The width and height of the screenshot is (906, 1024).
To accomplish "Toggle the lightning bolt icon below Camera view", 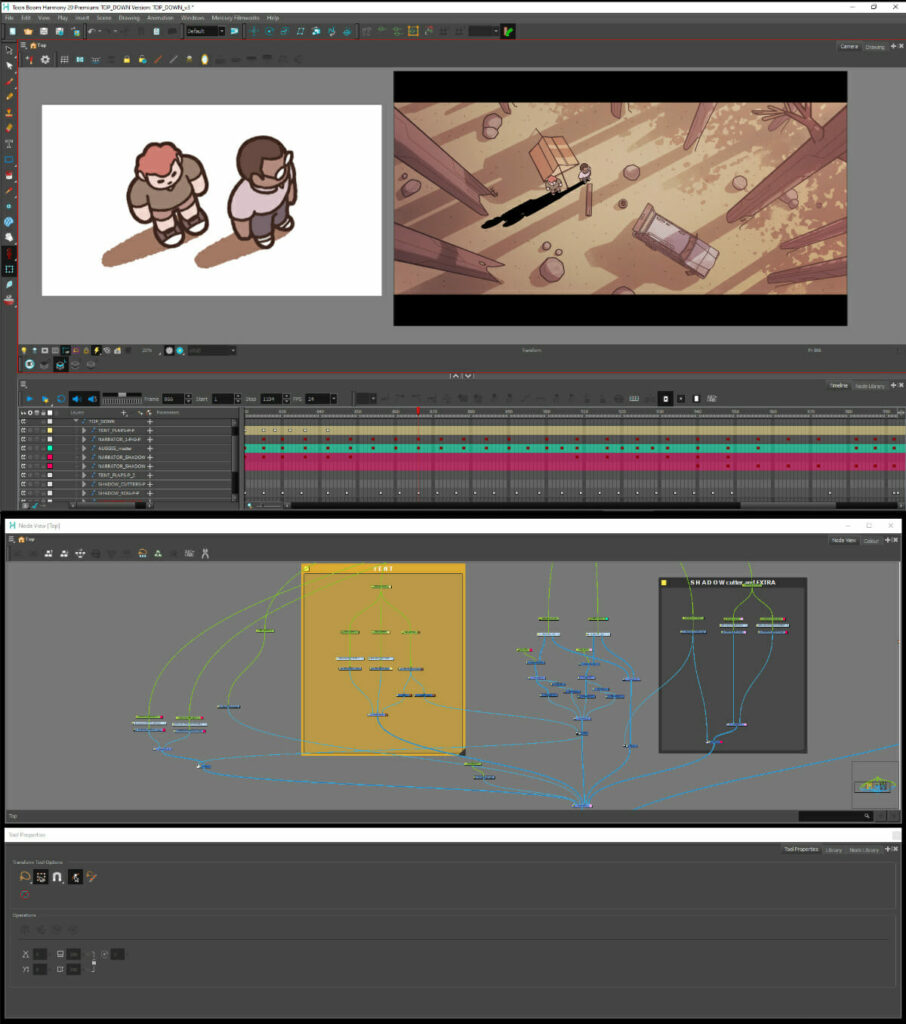I will [x=97, y=351].
